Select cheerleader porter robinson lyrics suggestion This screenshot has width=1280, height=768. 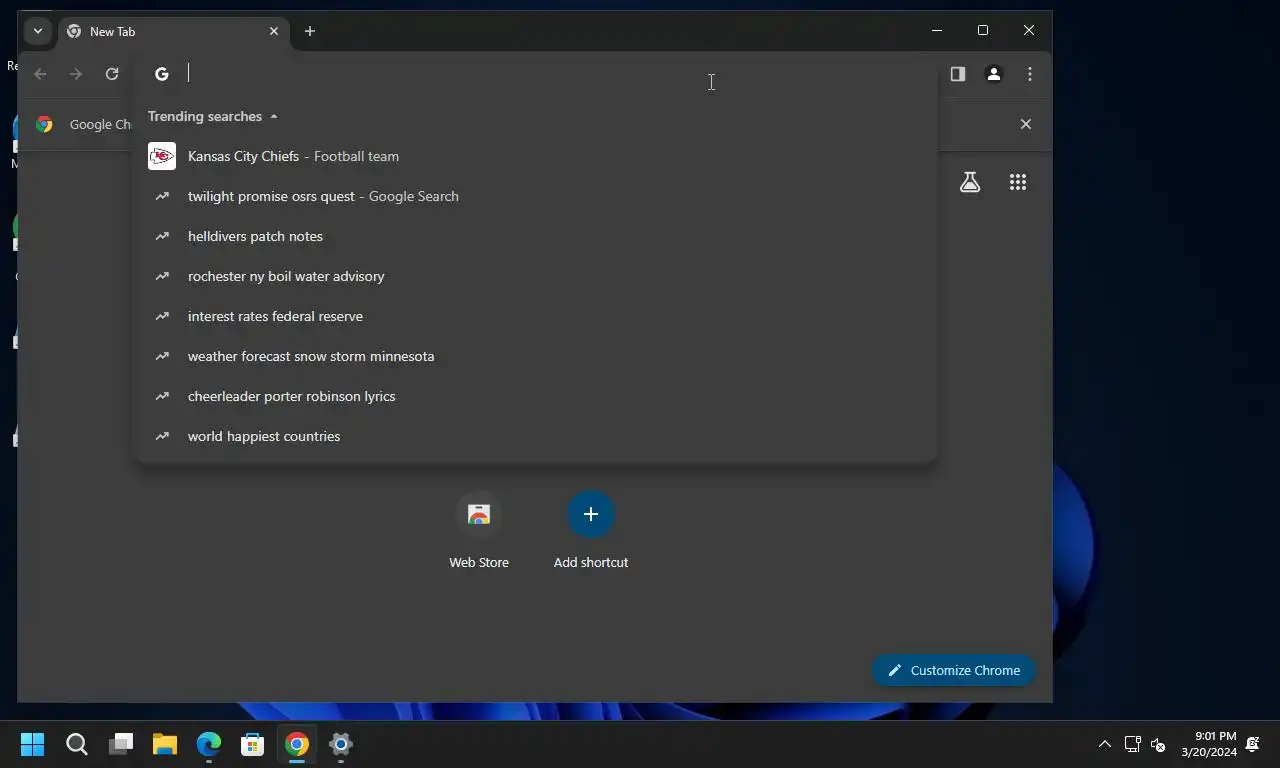[535, 396]
